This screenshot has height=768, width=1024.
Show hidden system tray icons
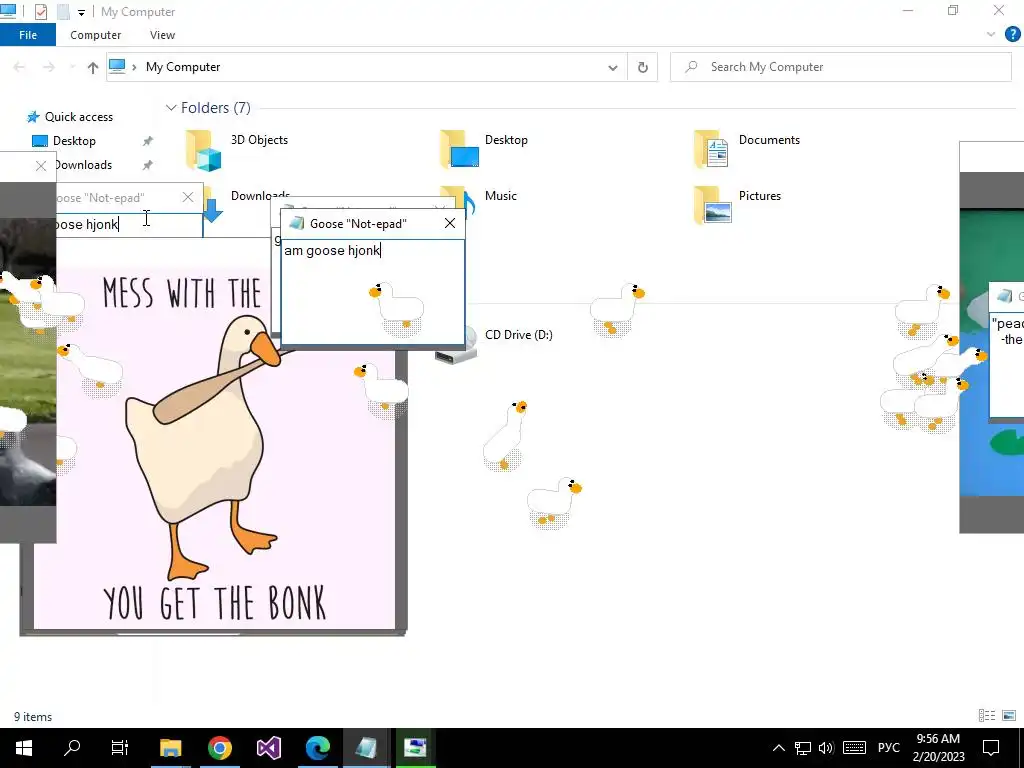778,748
